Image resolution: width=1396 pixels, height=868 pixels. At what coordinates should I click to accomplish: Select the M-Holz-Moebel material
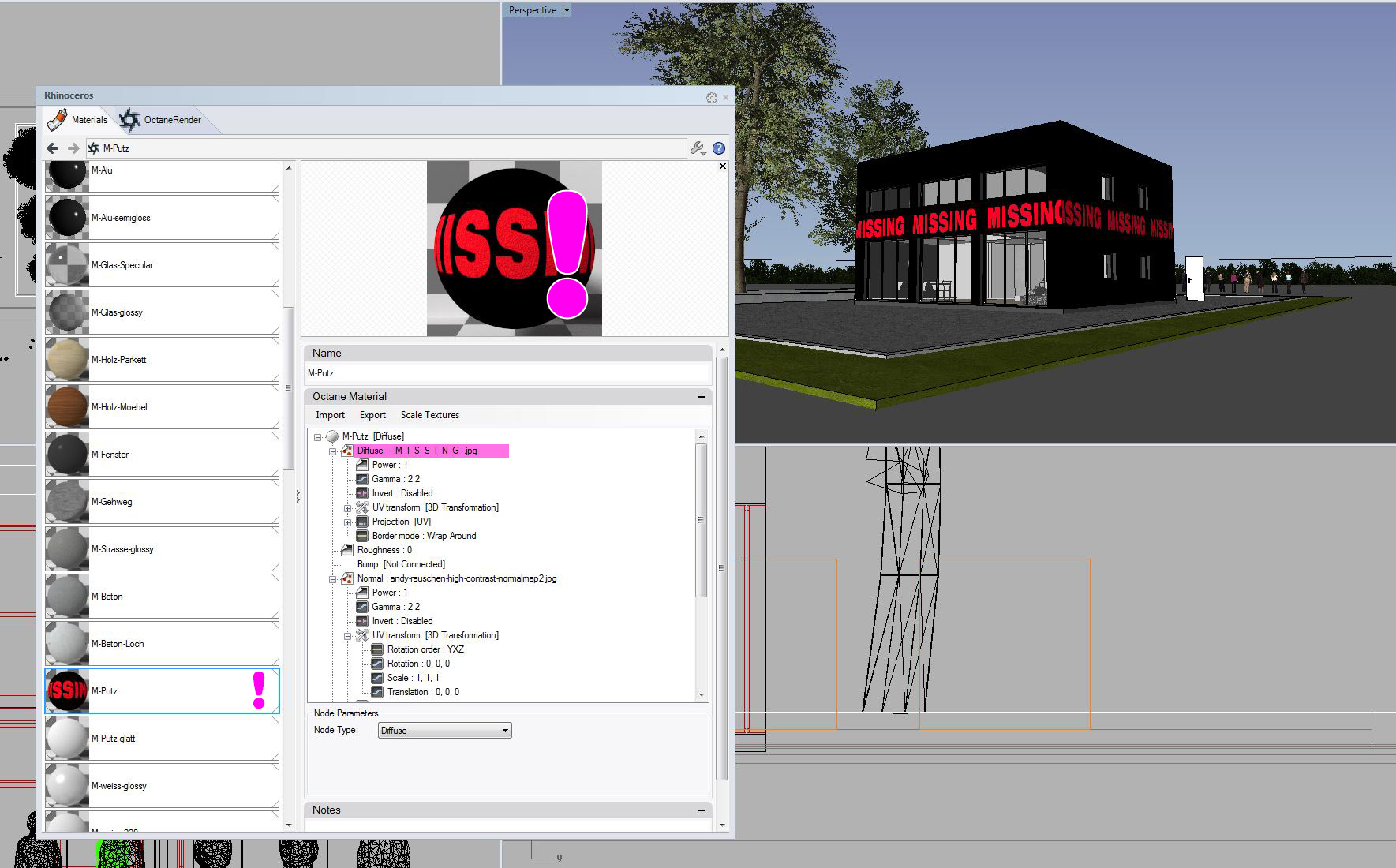pos(162,407)
